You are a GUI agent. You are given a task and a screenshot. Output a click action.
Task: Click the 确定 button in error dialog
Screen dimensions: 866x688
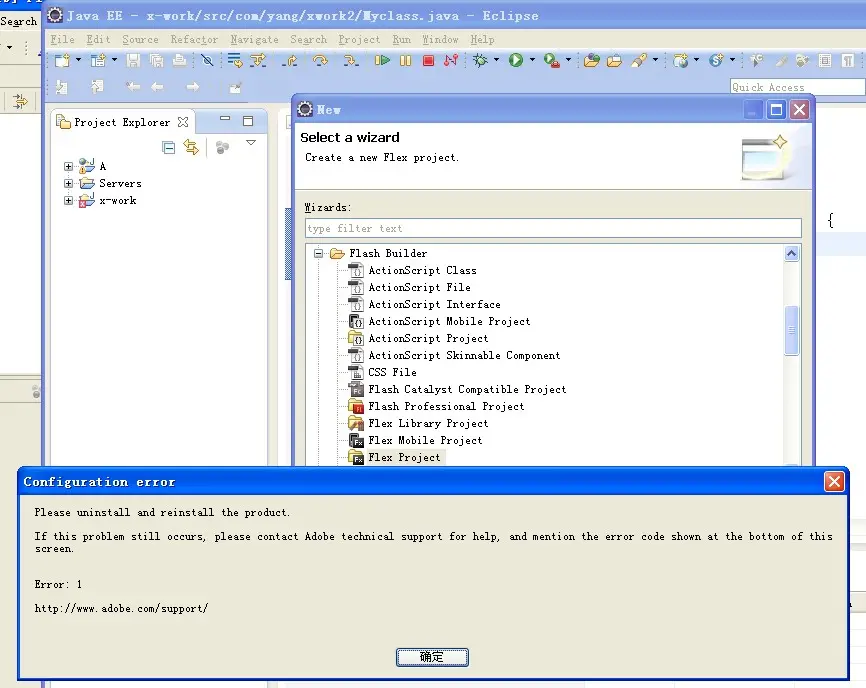pos(432,657)
